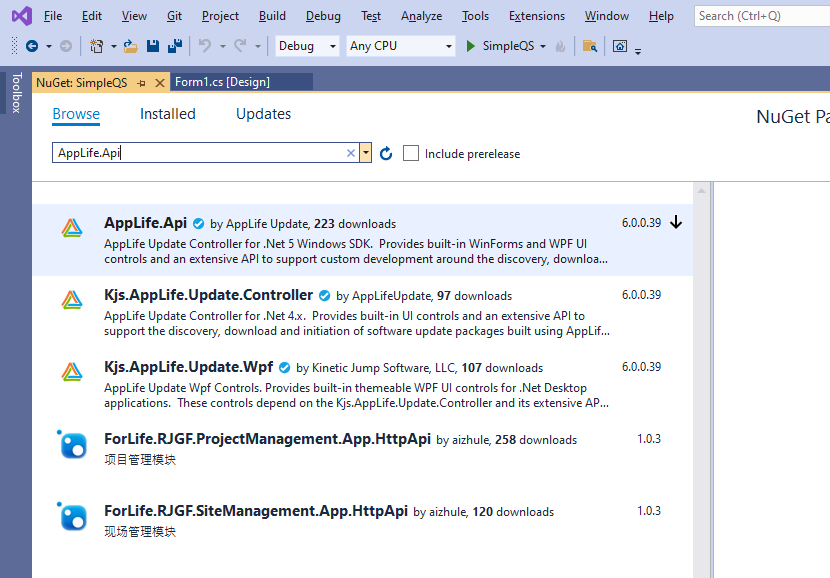The width and height of the screenshot is (830, 578).
Task: Pin the NuGet: SimpleQS tab
Action: coord(141,83)
